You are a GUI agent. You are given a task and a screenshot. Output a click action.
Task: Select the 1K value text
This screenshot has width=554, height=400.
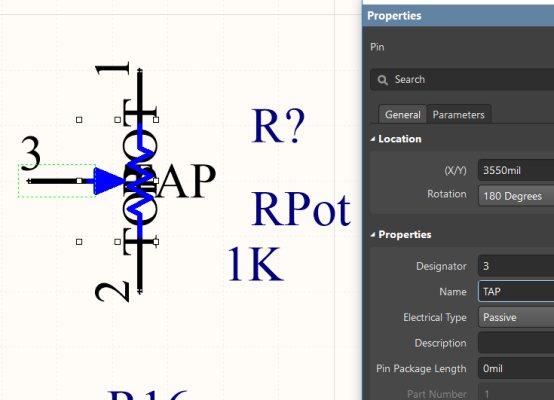[255, 264]
